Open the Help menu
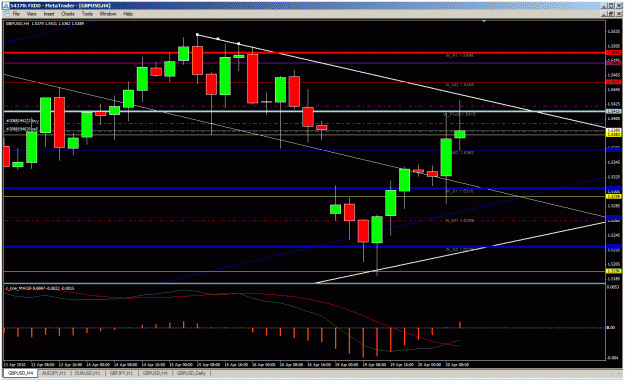 pos(128,14)
